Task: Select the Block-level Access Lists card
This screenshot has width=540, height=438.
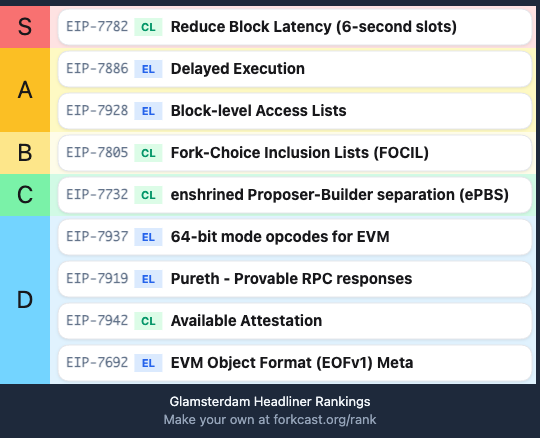Action: pos(295,111)
